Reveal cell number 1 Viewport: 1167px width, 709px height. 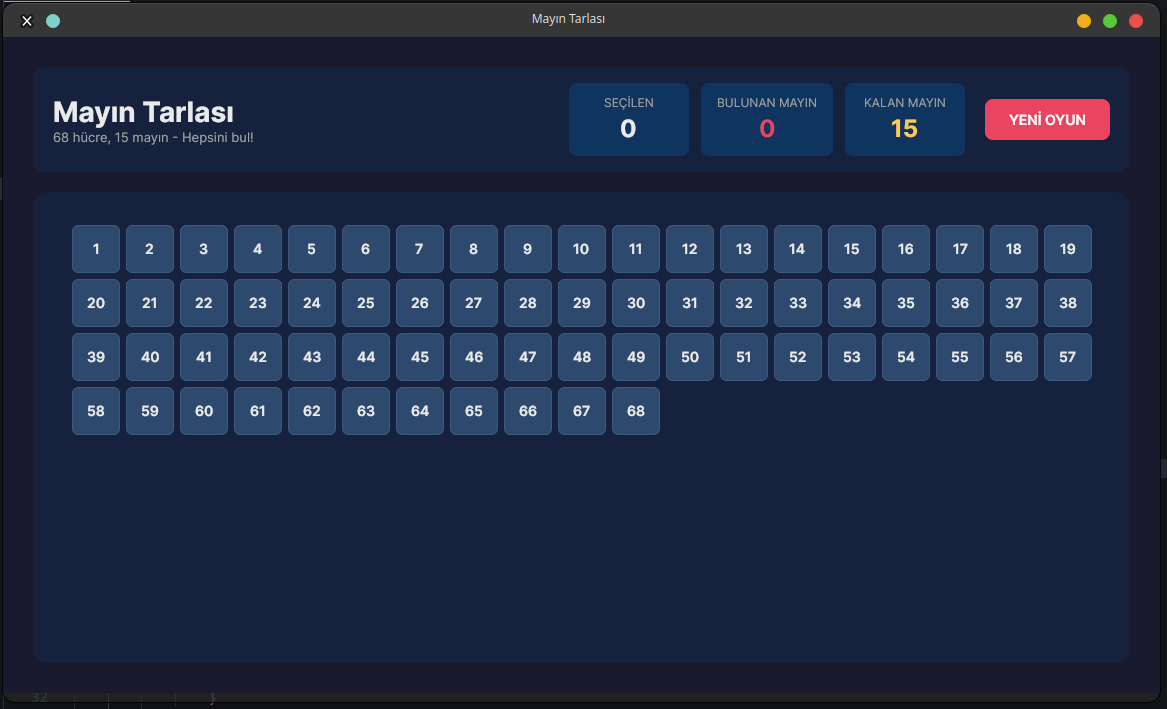click(x=96, y=249)
